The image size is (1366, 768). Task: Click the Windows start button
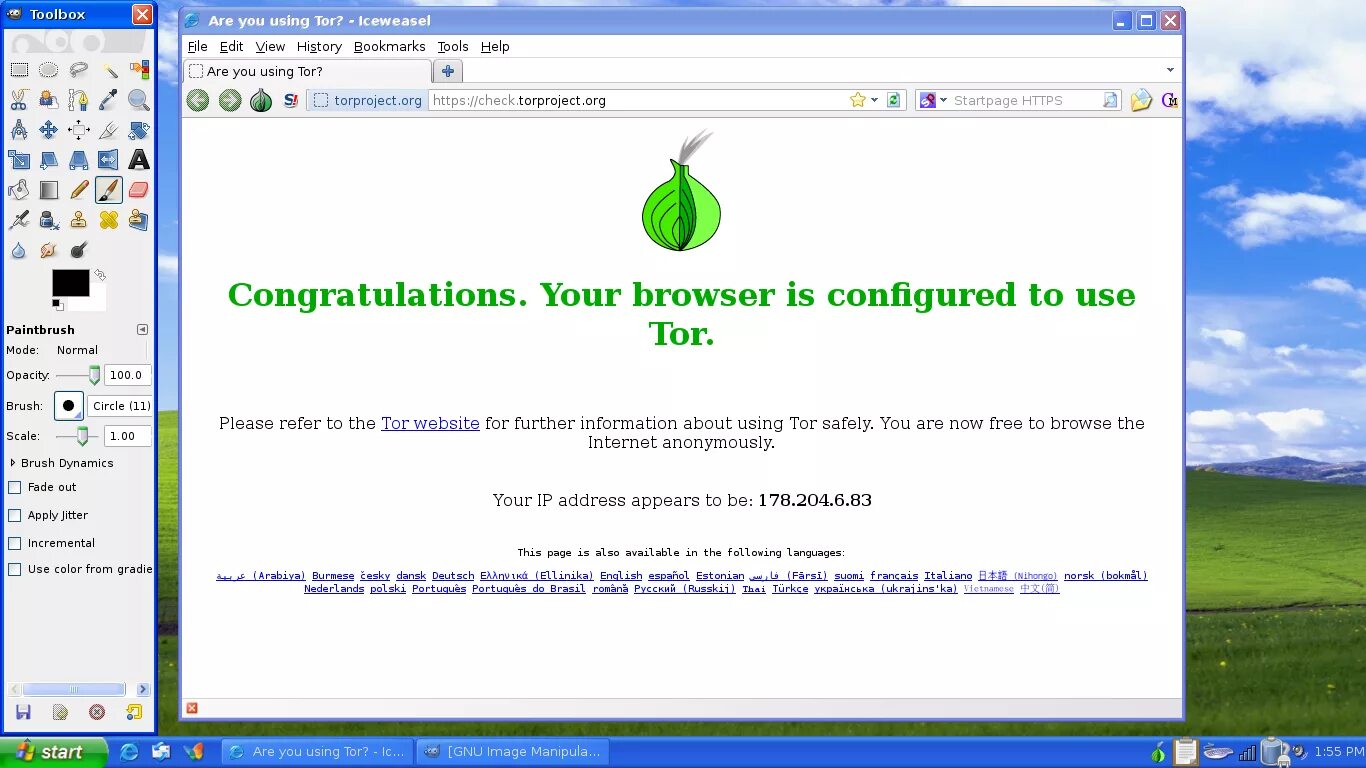point(54,752)
